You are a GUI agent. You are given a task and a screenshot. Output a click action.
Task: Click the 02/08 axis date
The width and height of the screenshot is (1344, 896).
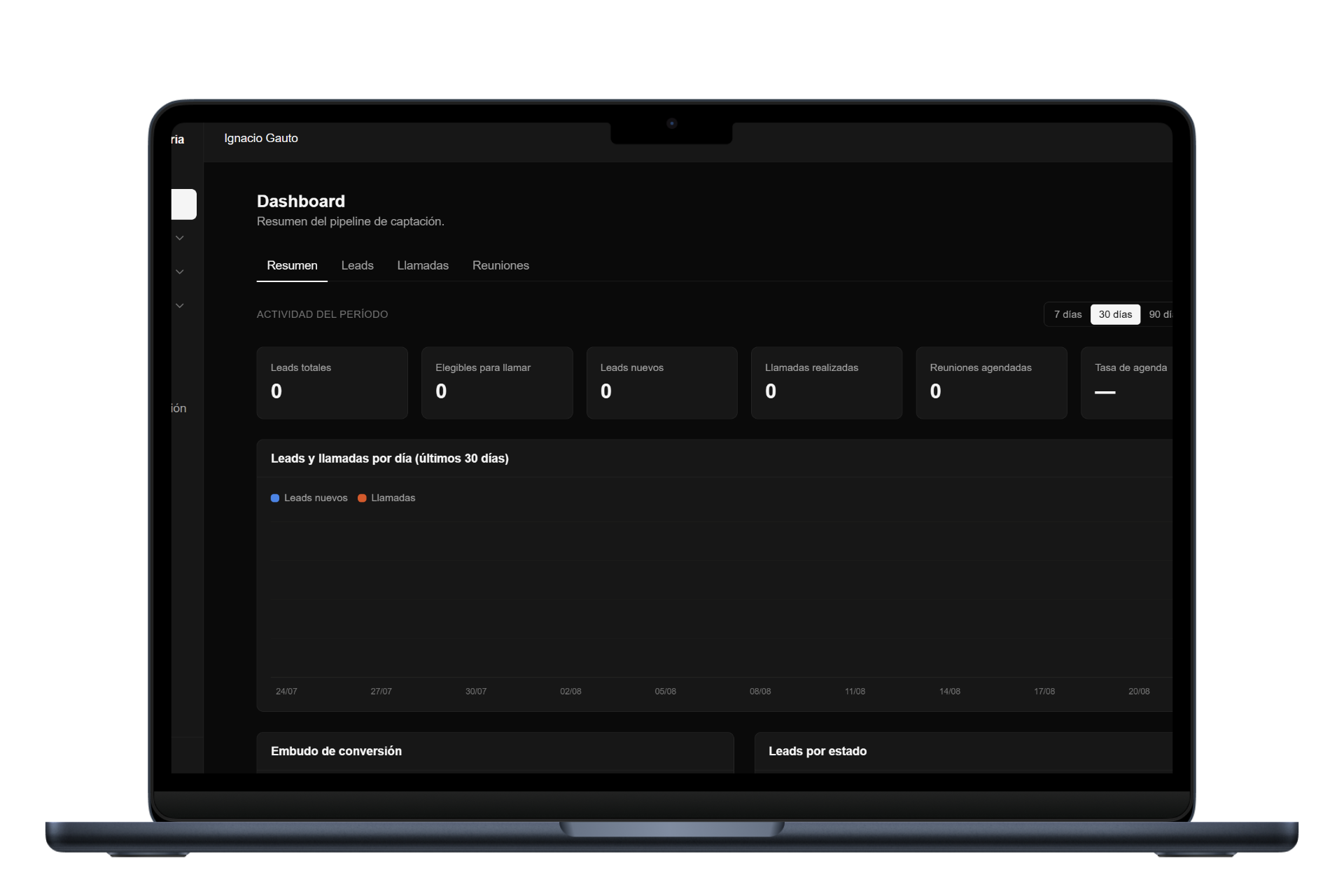pyautogui.click(x=570, y=692)
